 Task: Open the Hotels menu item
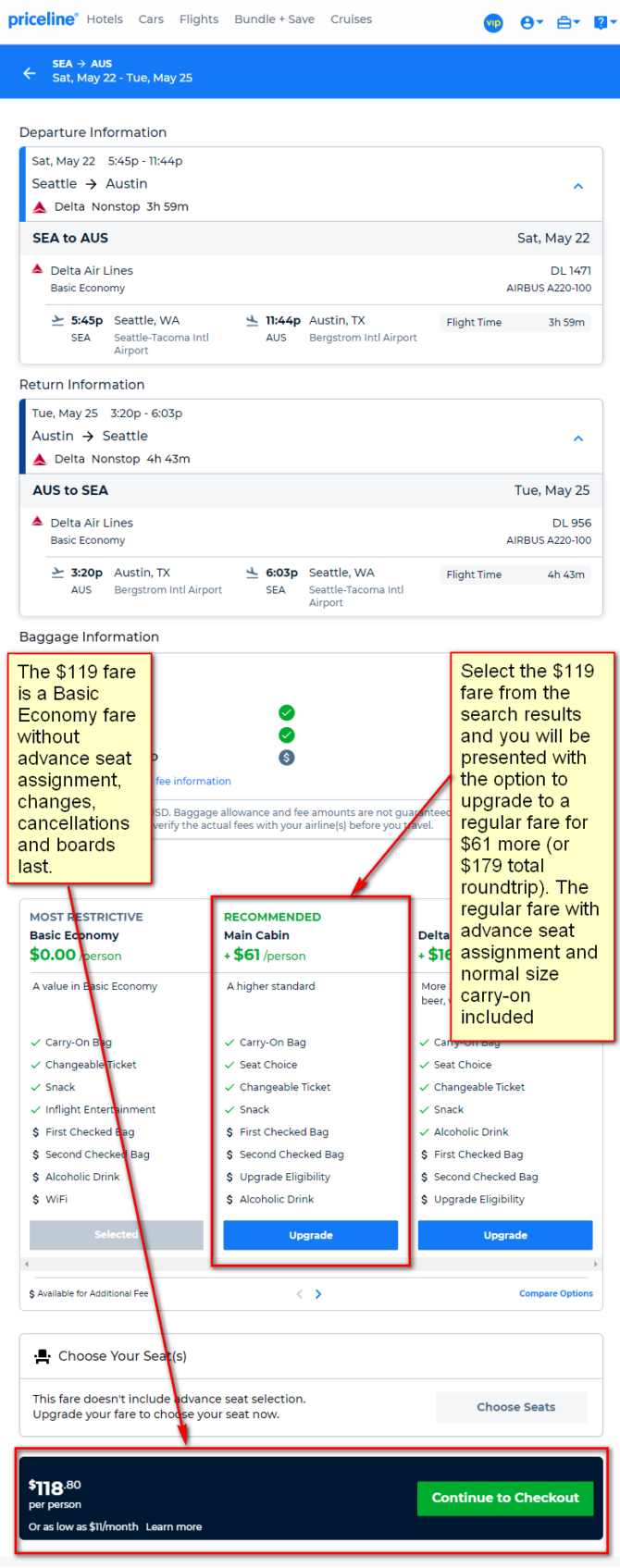105,19
